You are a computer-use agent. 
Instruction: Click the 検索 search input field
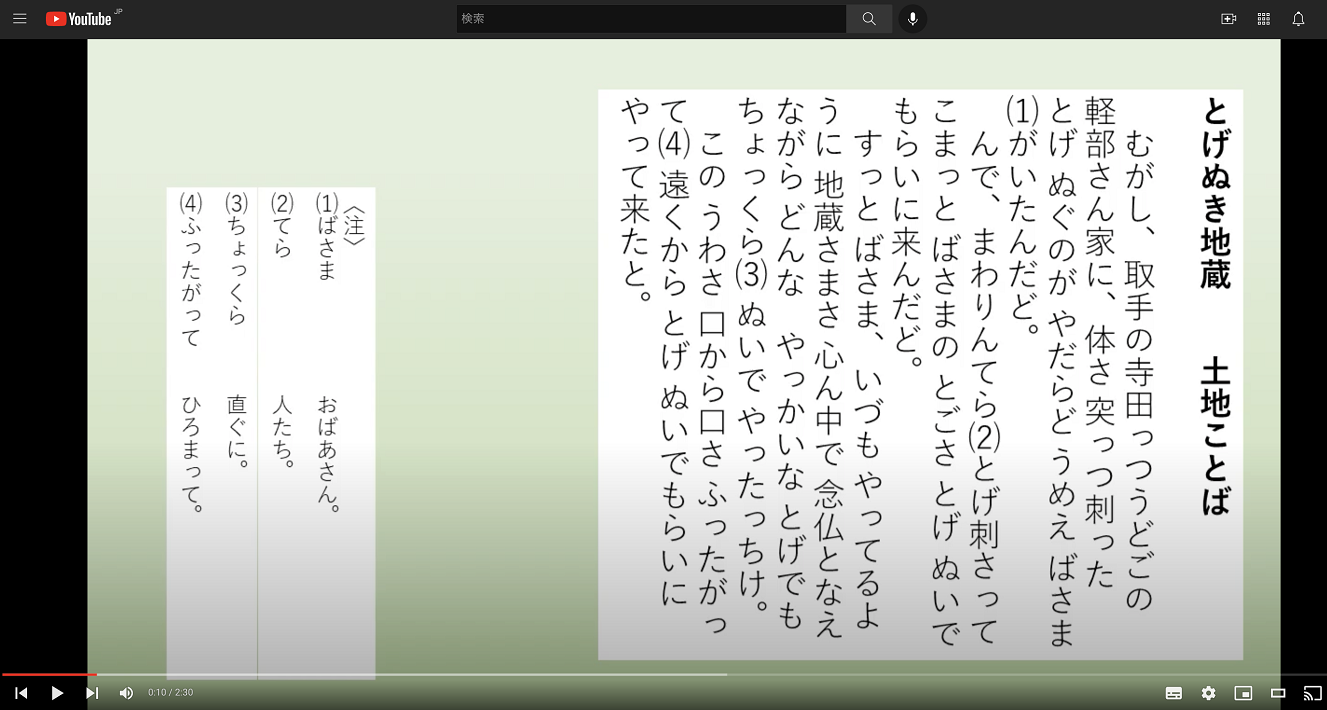point(651,19)
